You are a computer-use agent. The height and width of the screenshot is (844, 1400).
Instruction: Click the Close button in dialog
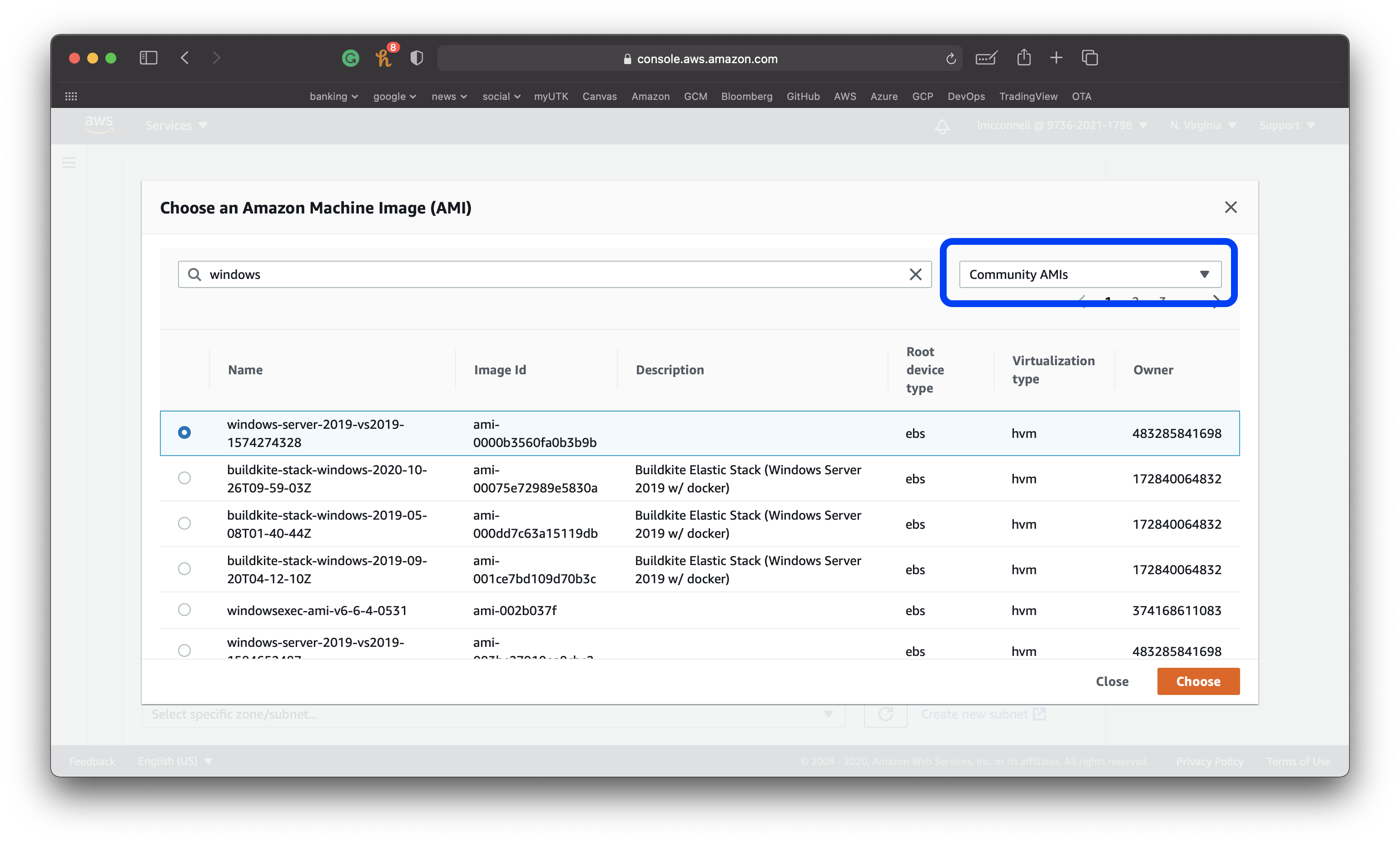point(1112,681)
